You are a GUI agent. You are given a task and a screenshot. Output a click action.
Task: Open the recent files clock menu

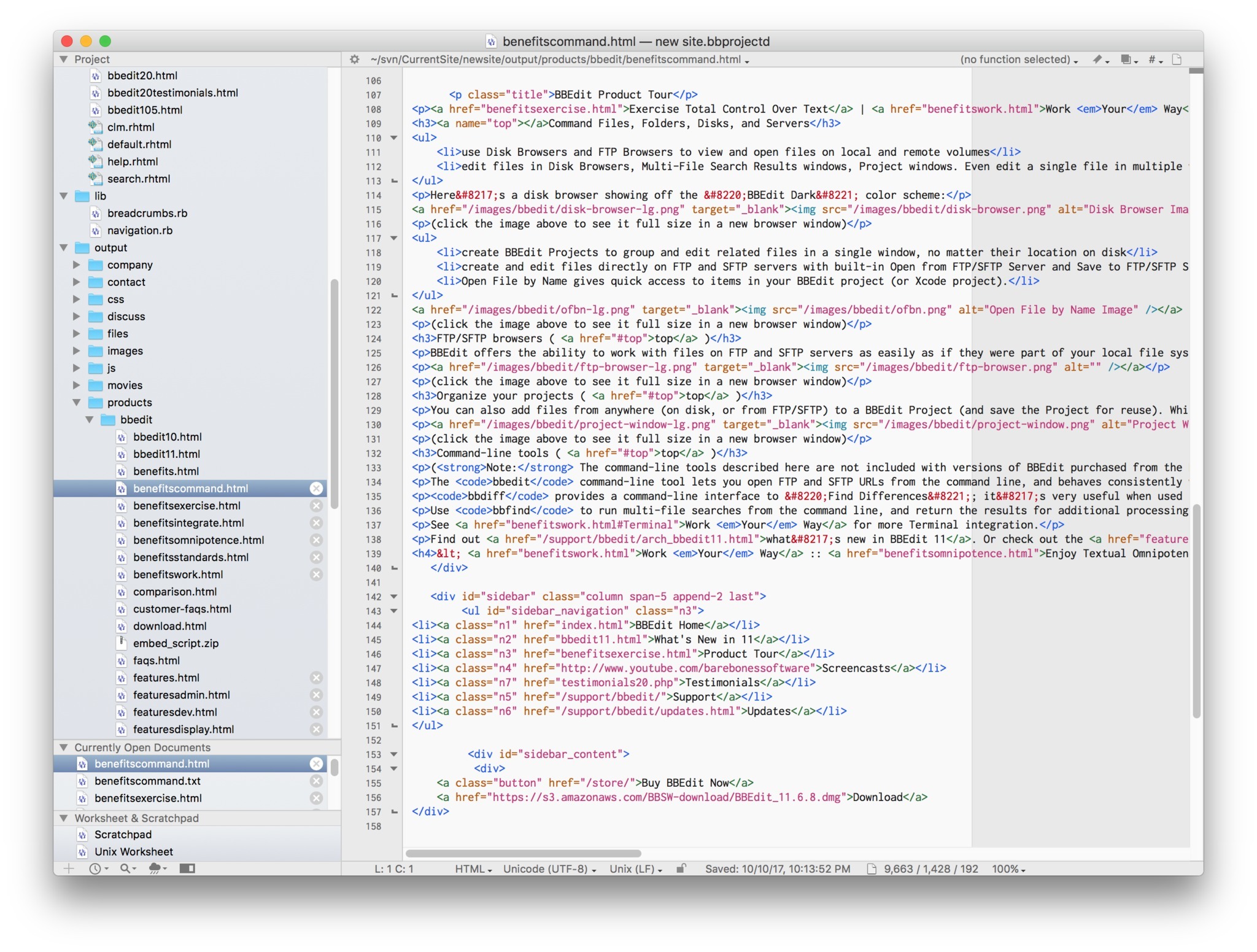[97, 868]
